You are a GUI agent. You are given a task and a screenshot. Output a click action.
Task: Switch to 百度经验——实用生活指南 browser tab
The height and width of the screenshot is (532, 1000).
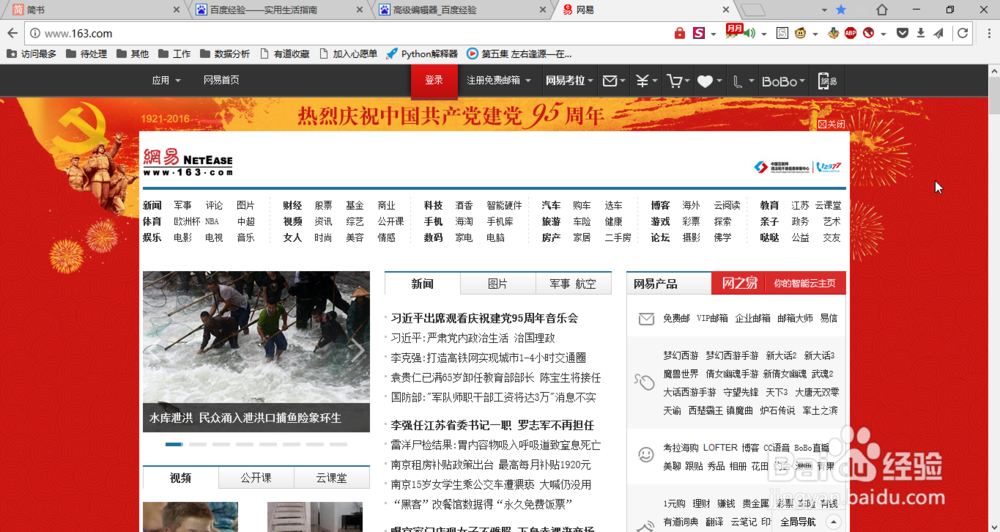click(x=278, y=10)
